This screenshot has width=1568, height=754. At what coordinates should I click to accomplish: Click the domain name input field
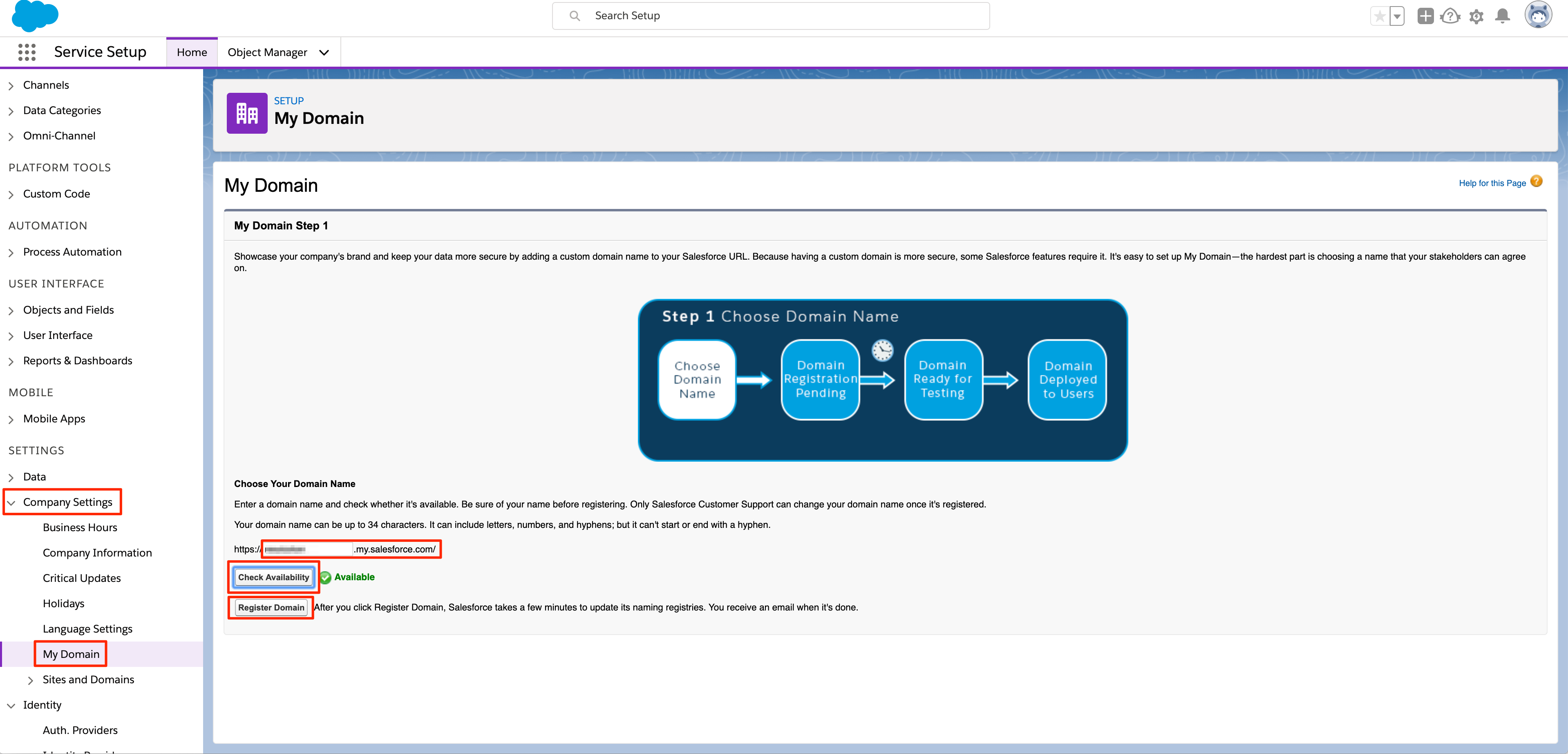308,549
